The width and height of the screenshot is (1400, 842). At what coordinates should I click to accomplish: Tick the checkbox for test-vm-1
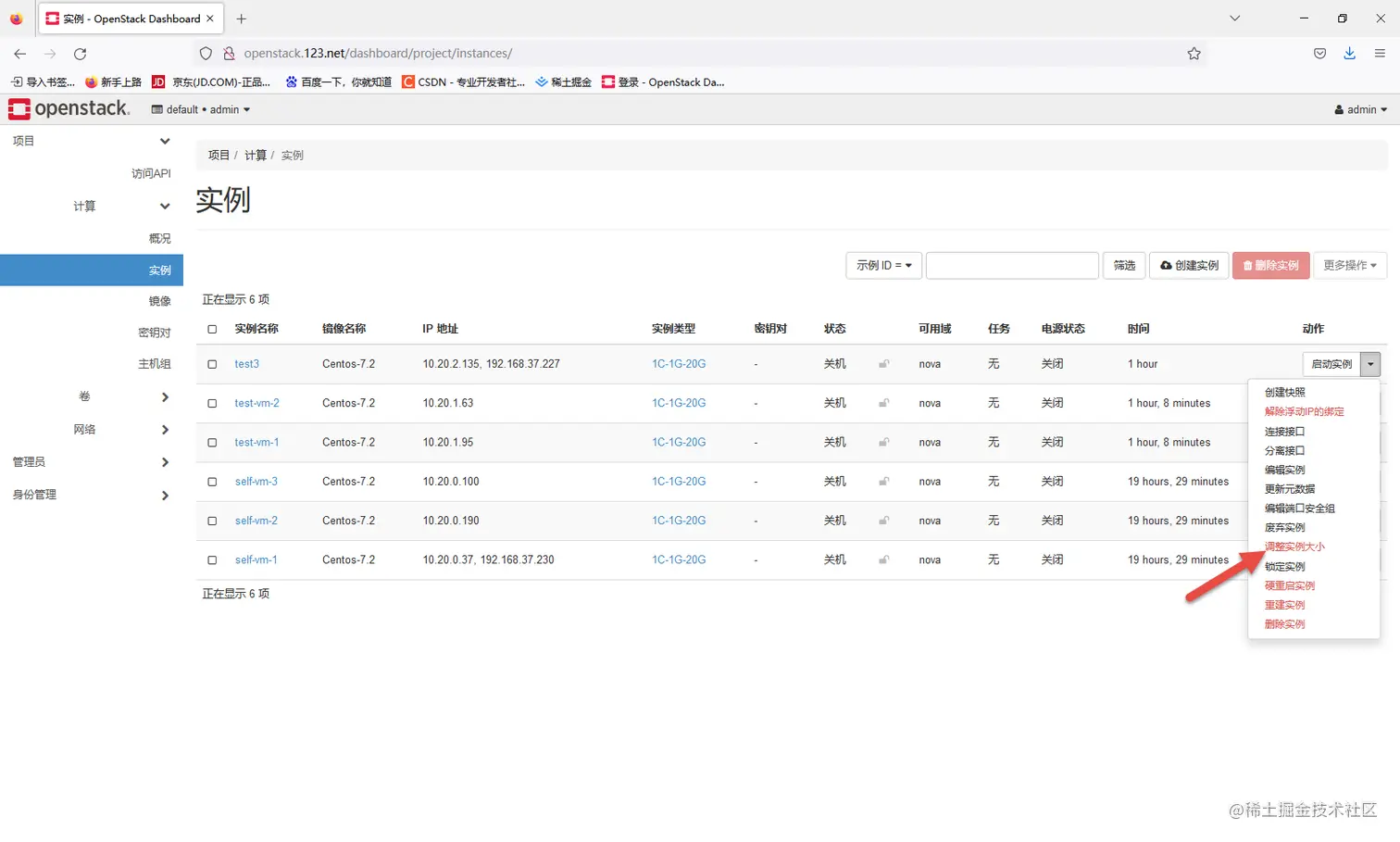click(x=212, y=443)
